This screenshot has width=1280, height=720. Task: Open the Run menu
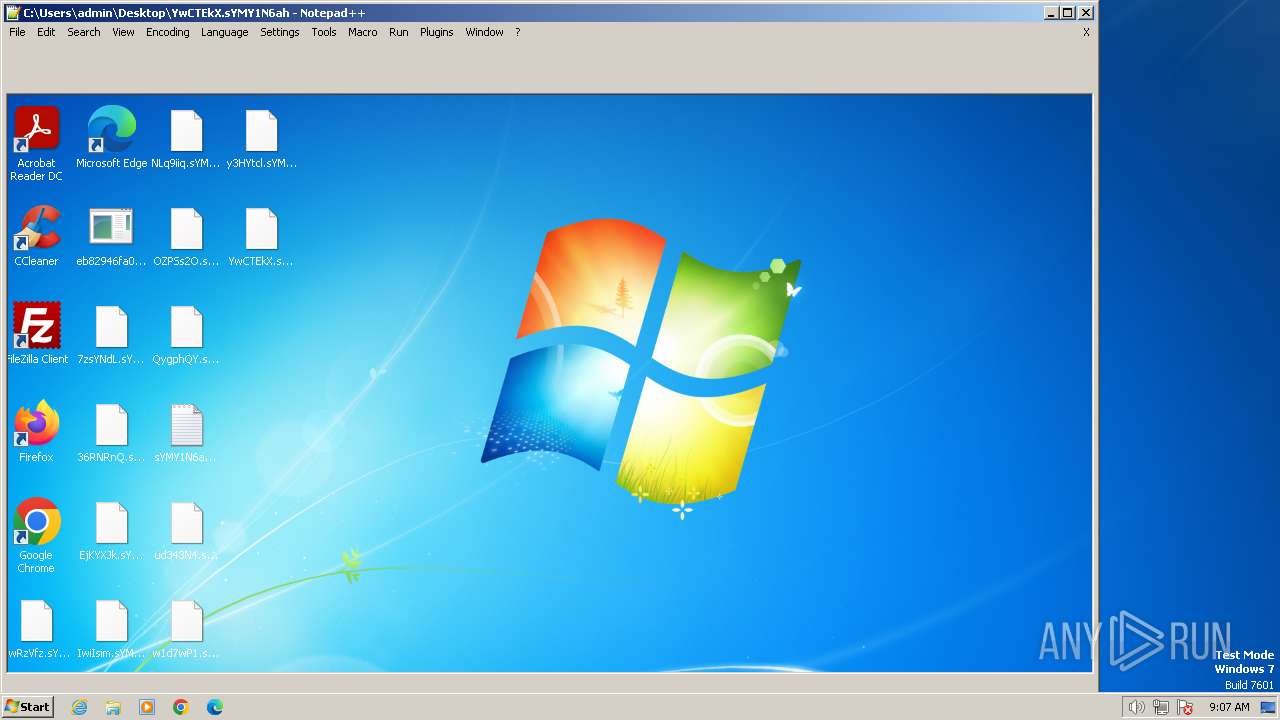click(399, 32)
